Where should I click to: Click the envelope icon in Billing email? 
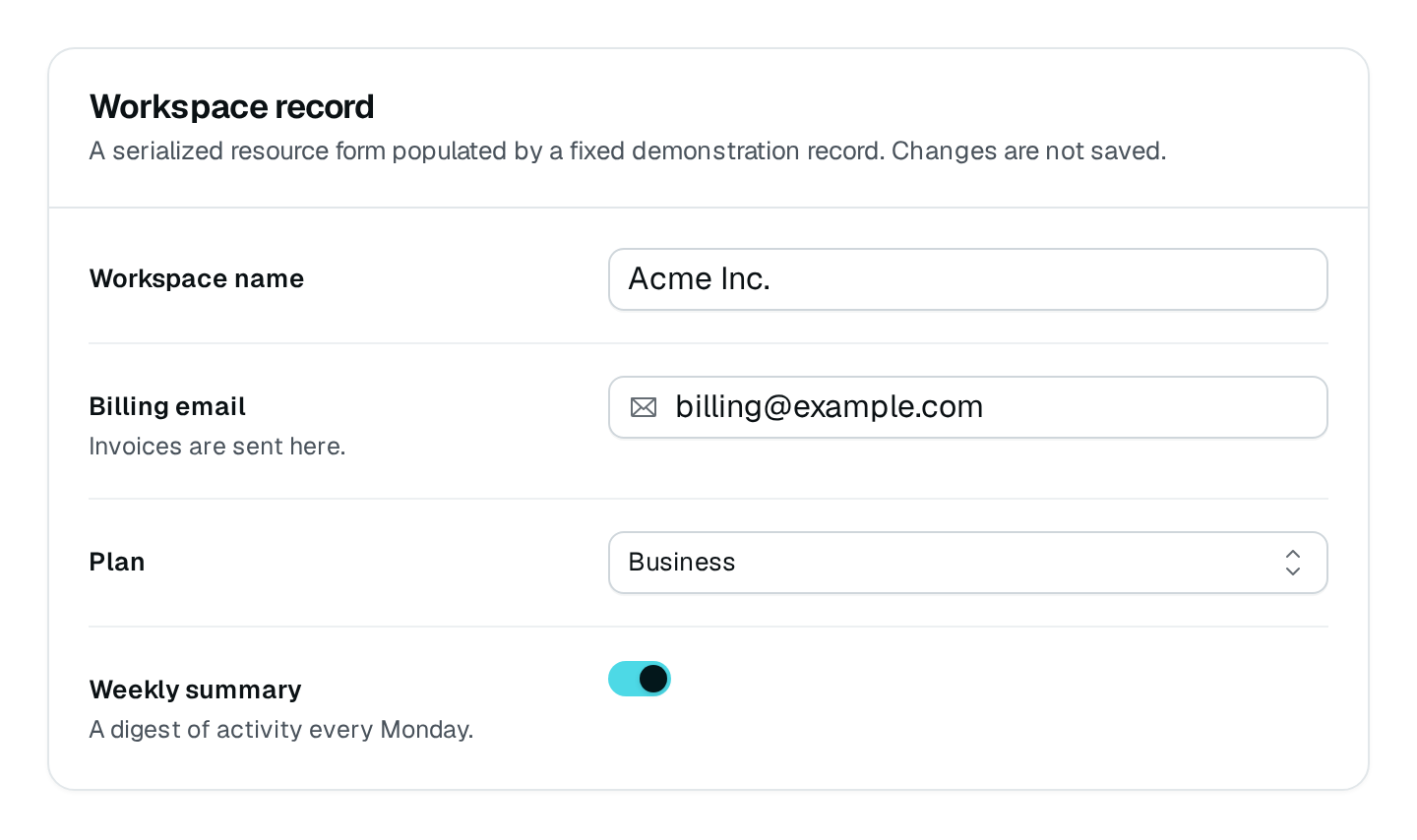(x=644, y=407)
